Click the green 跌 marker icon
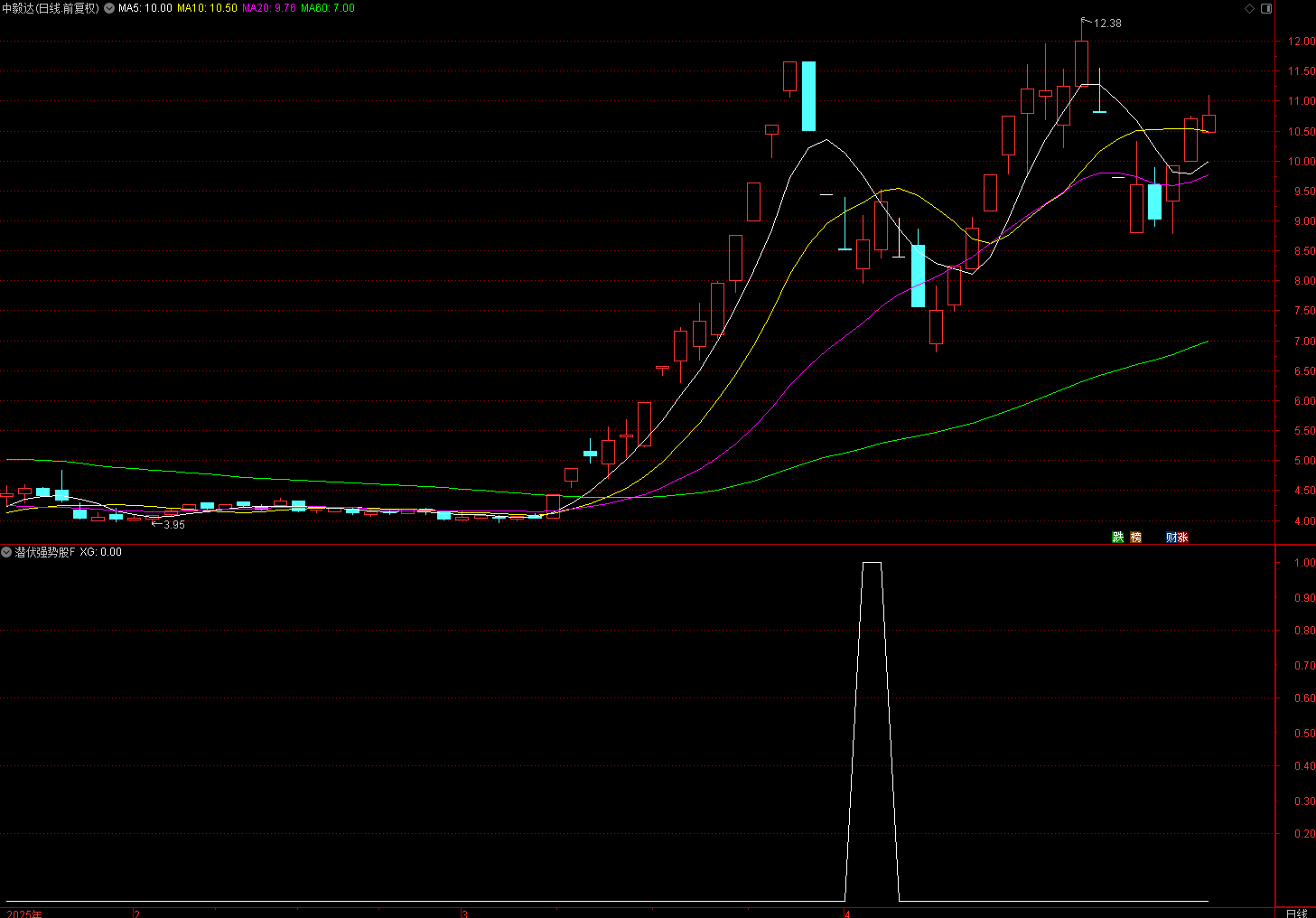Image resolution: width=1316 pixels, height=918 pixels. (x=1118, y=537)
